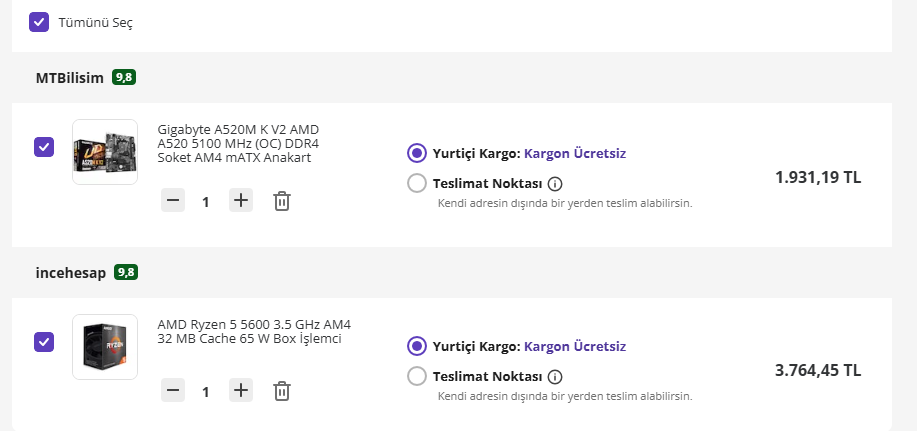Increase Gigabyte motherboard quantity with plus

240,201
